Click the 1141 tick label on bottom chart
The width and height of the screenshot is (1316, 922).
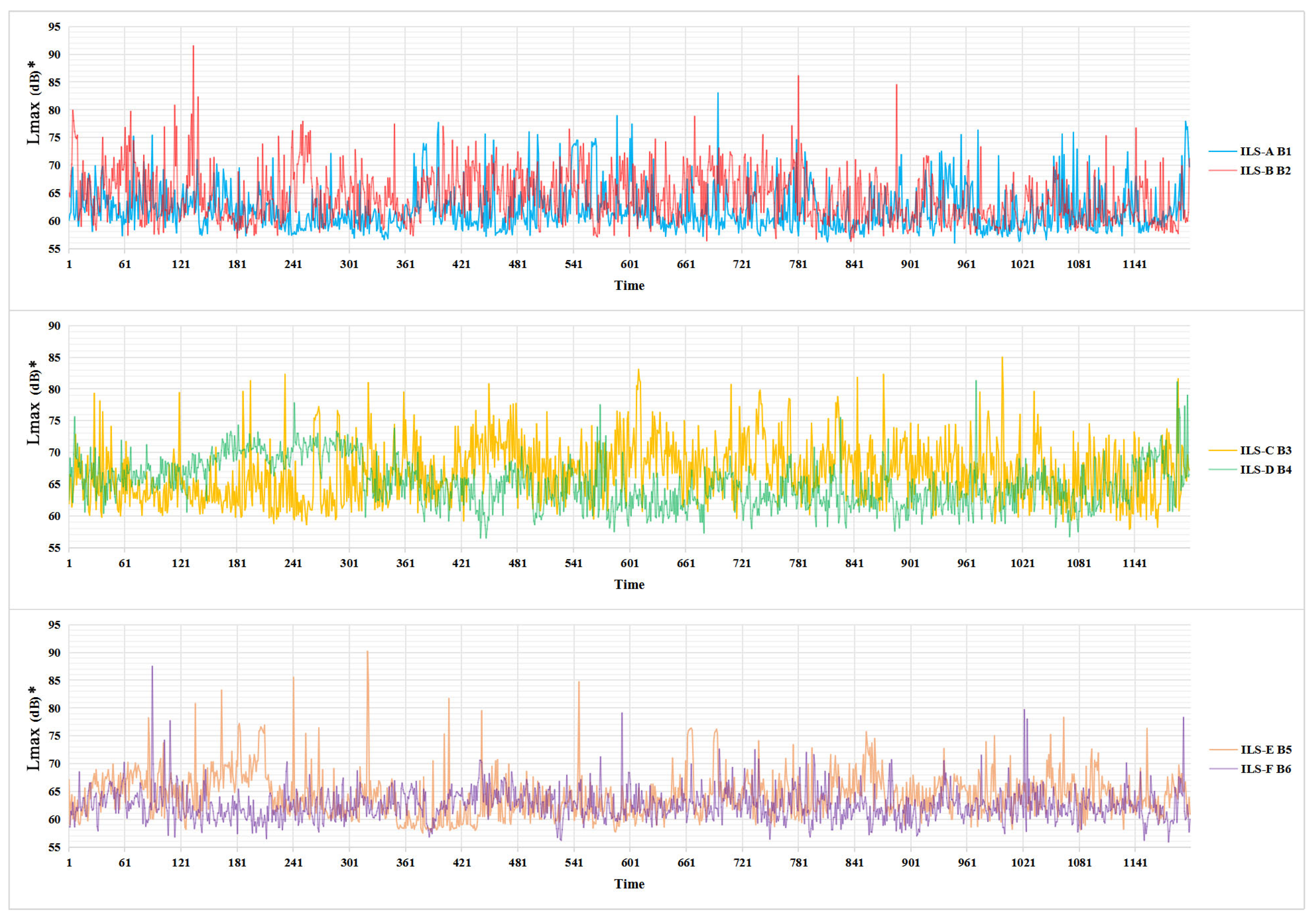tap(1134, 863)
